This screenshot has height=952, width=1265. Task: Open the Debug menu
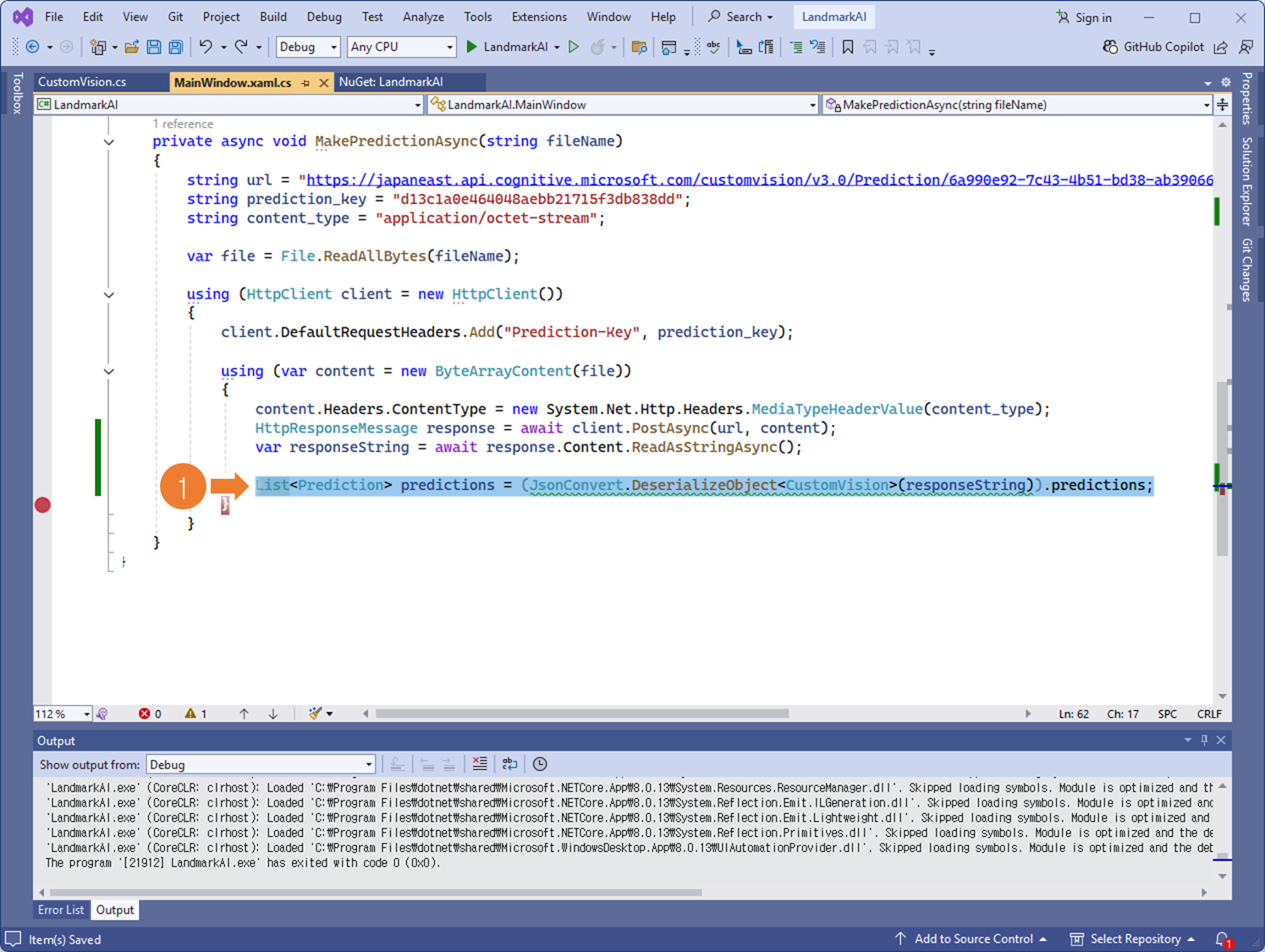click(324, 17)
